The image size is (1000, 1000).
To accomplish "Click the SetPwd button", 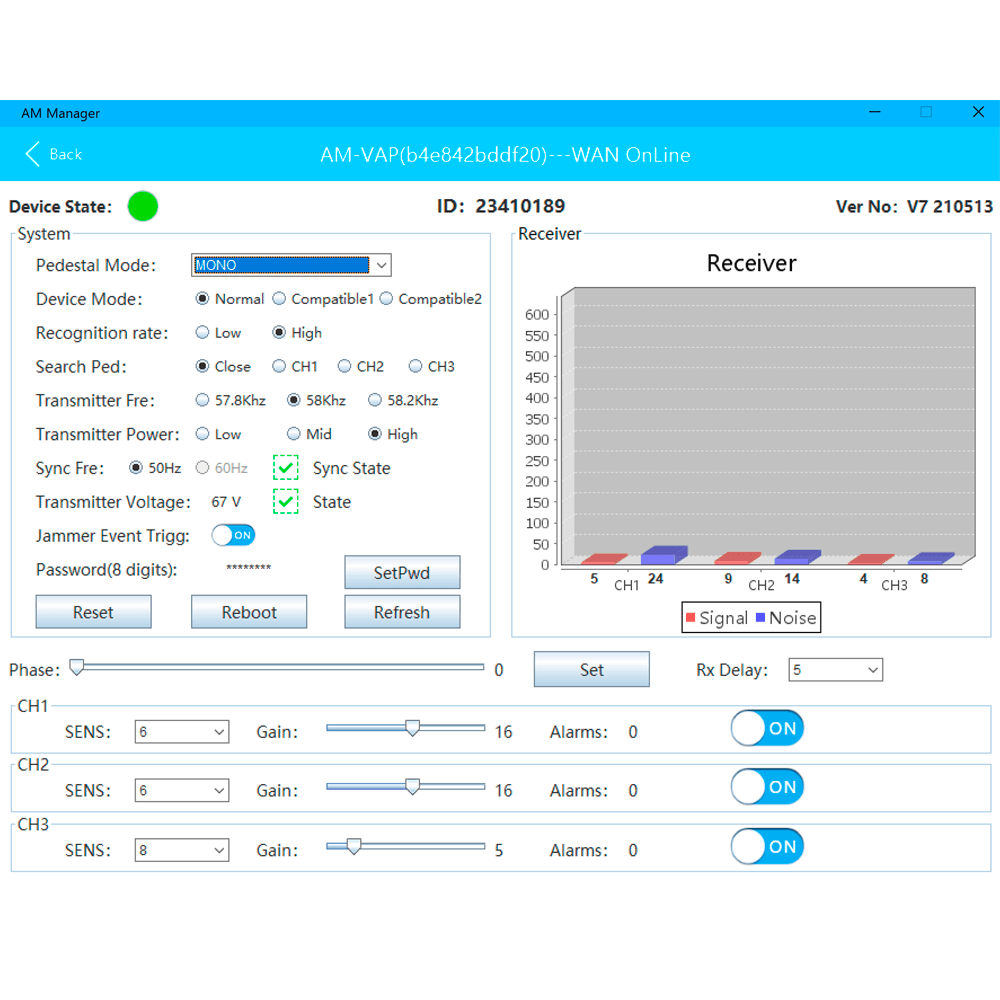I will pos(402,573).
